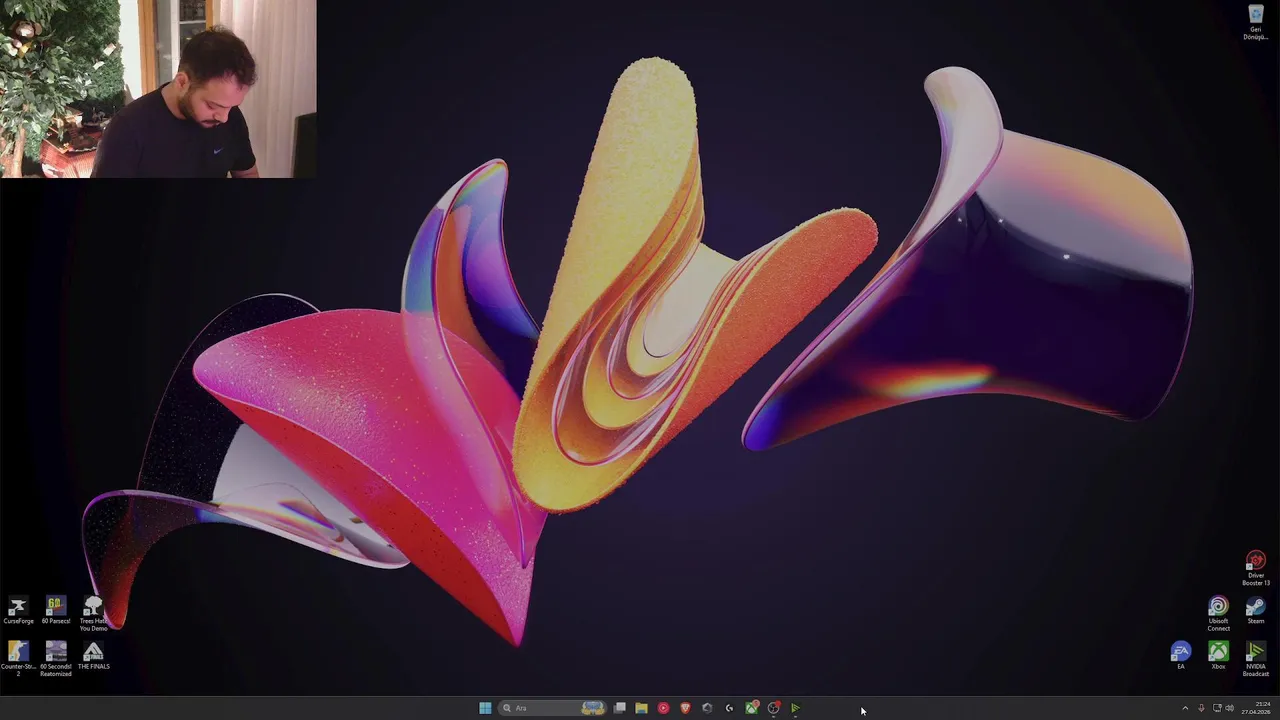Viewport: 1280px width, 720px height.
Task: Open the CurseForge desktop shortcut
Action: click(18, 611)
